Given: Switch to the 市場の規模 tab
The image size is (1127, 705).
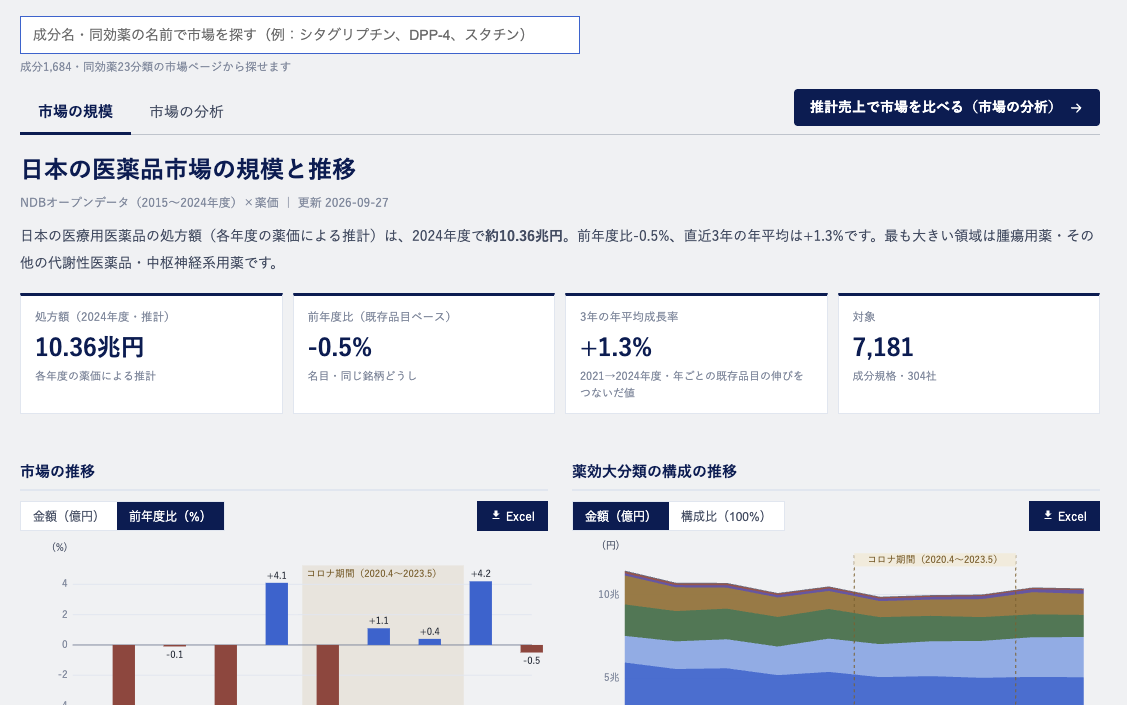Looking at the screenshot, I should click(x=75, y=111).
